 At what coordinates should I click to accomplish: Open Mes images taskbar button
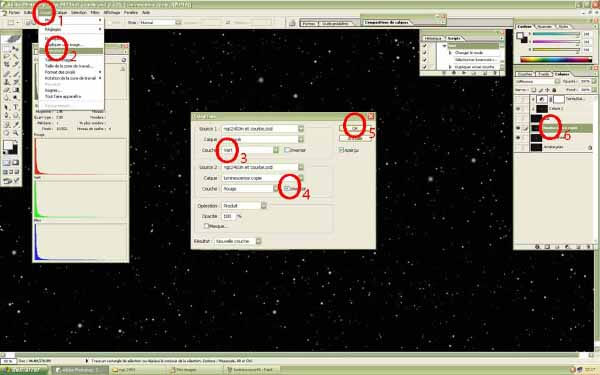pyautogui.click(x=193, y=370)
